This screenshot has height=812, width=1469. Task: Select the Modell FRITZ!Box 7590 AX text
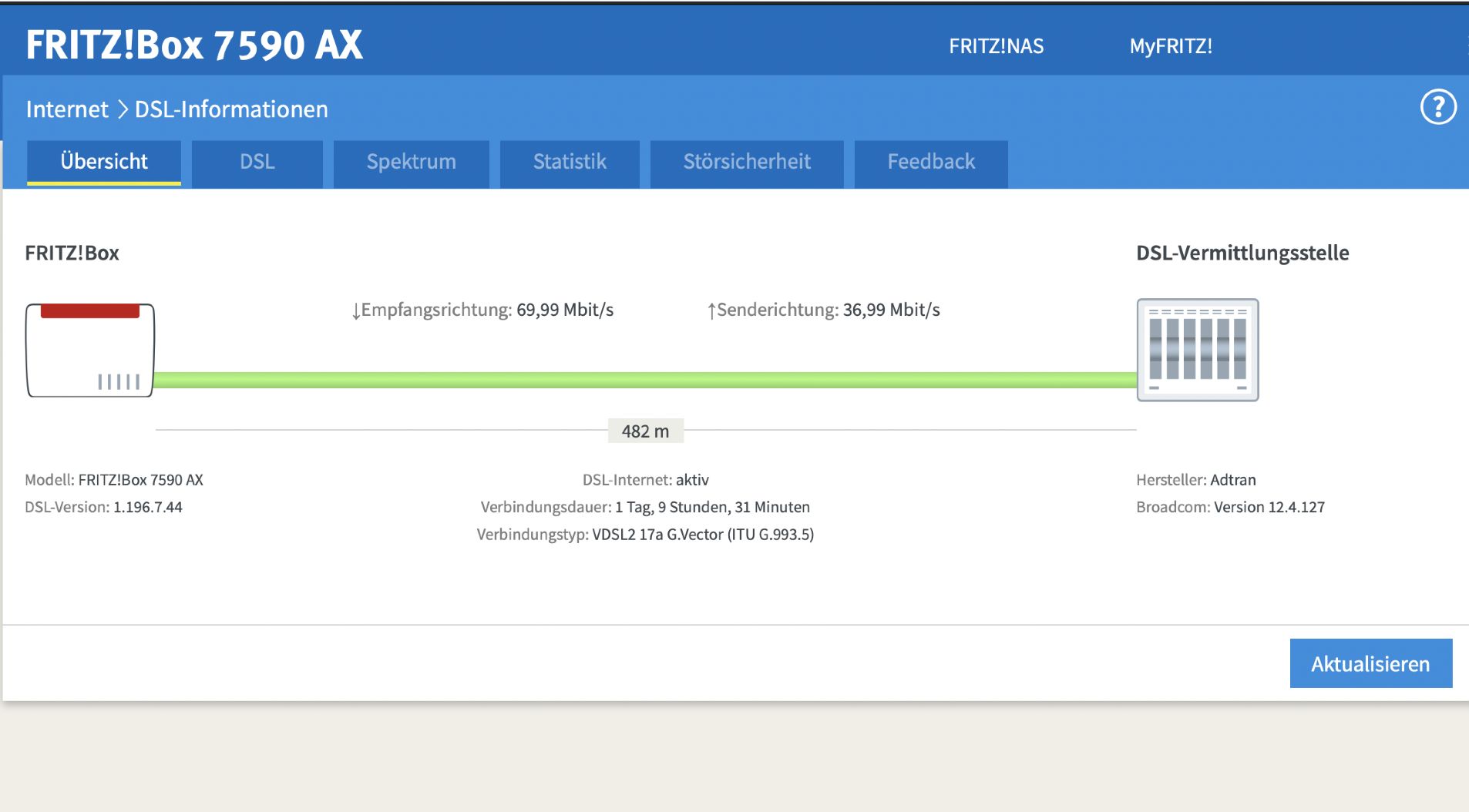(114, 480)
